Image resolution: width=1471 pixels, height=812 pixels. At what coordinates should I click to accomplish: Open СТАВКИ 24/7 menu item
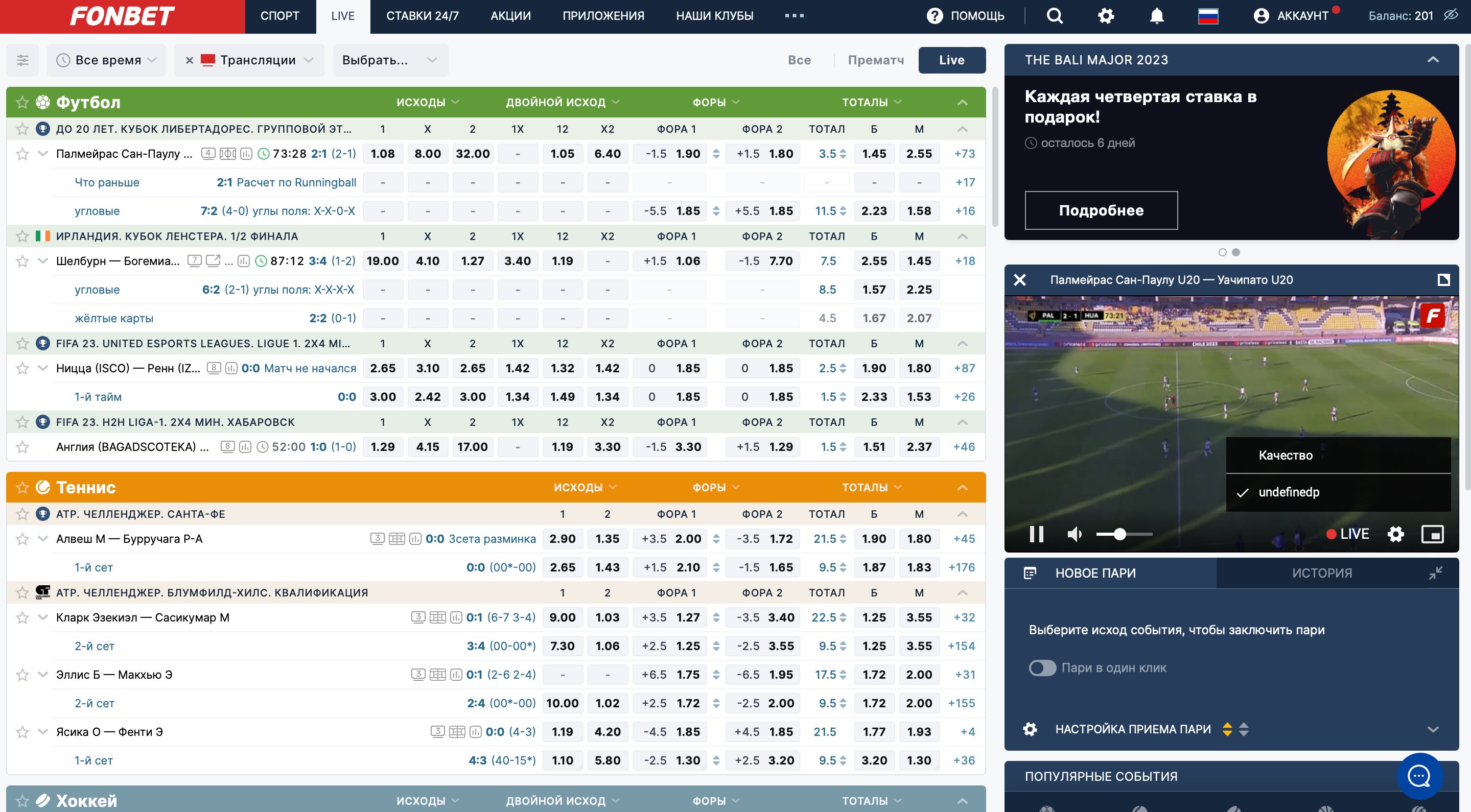pyautogui.click(x=422, y=16)
